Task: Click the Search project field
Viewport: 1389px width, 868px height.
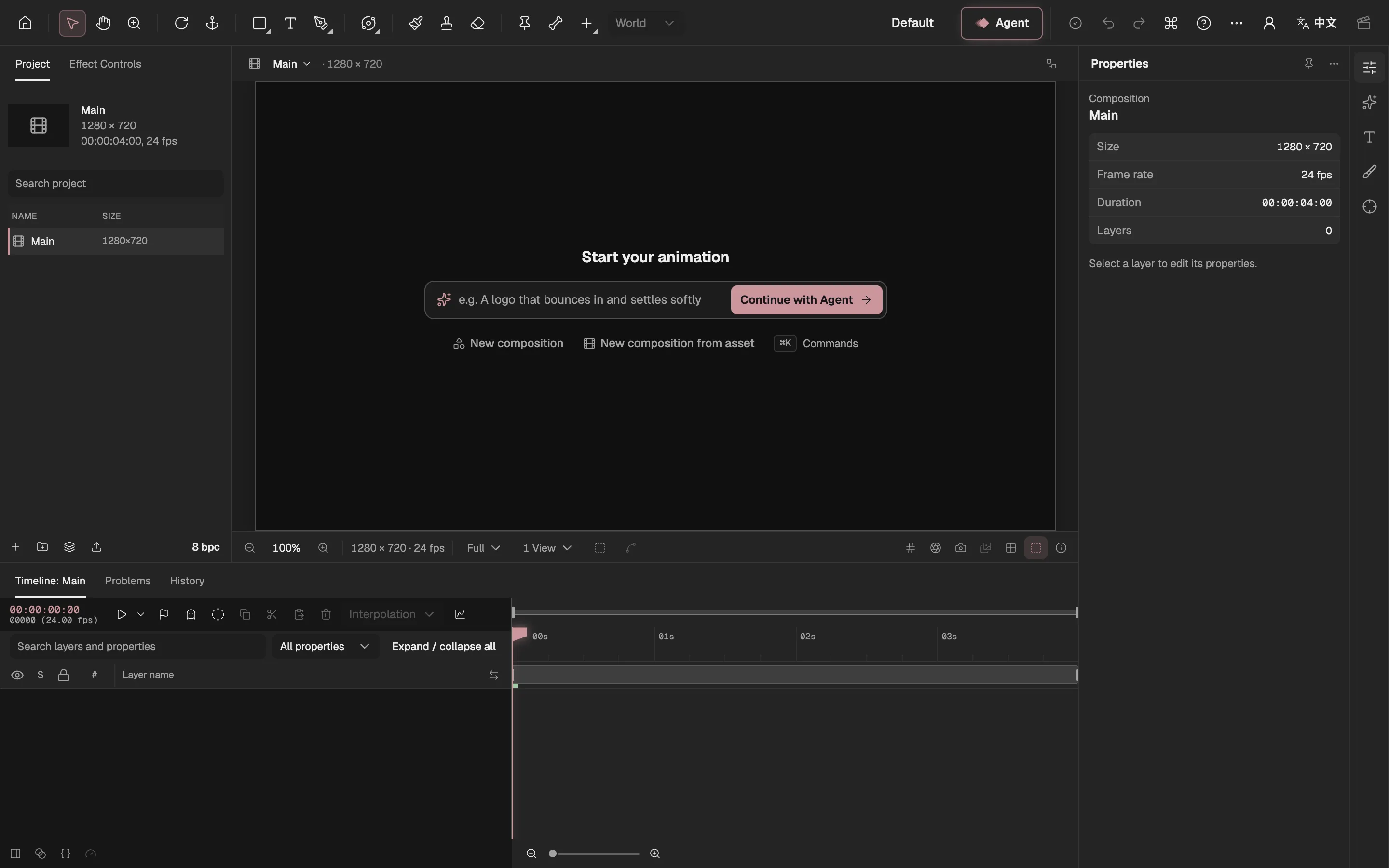Action: pos(115,183)
